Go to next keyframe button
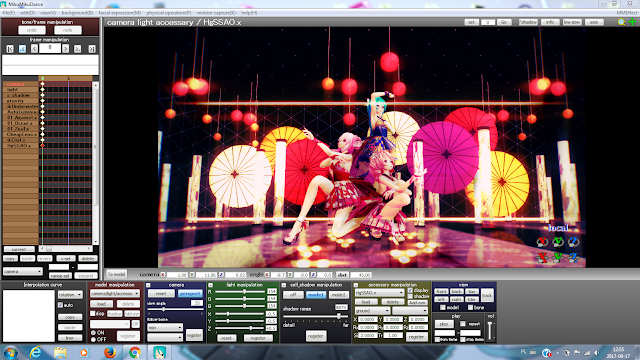Viewport: 640px width, 360px height. click(77, 49)
